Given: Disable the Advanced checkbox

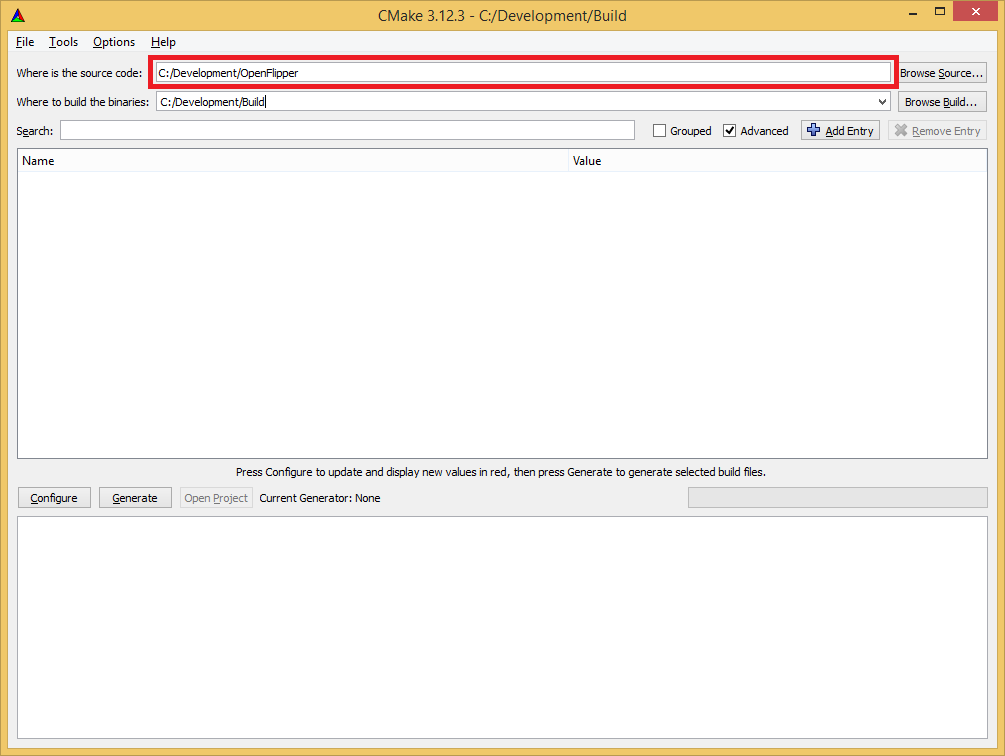Looking at the screenshot, I should click(730, 130).
